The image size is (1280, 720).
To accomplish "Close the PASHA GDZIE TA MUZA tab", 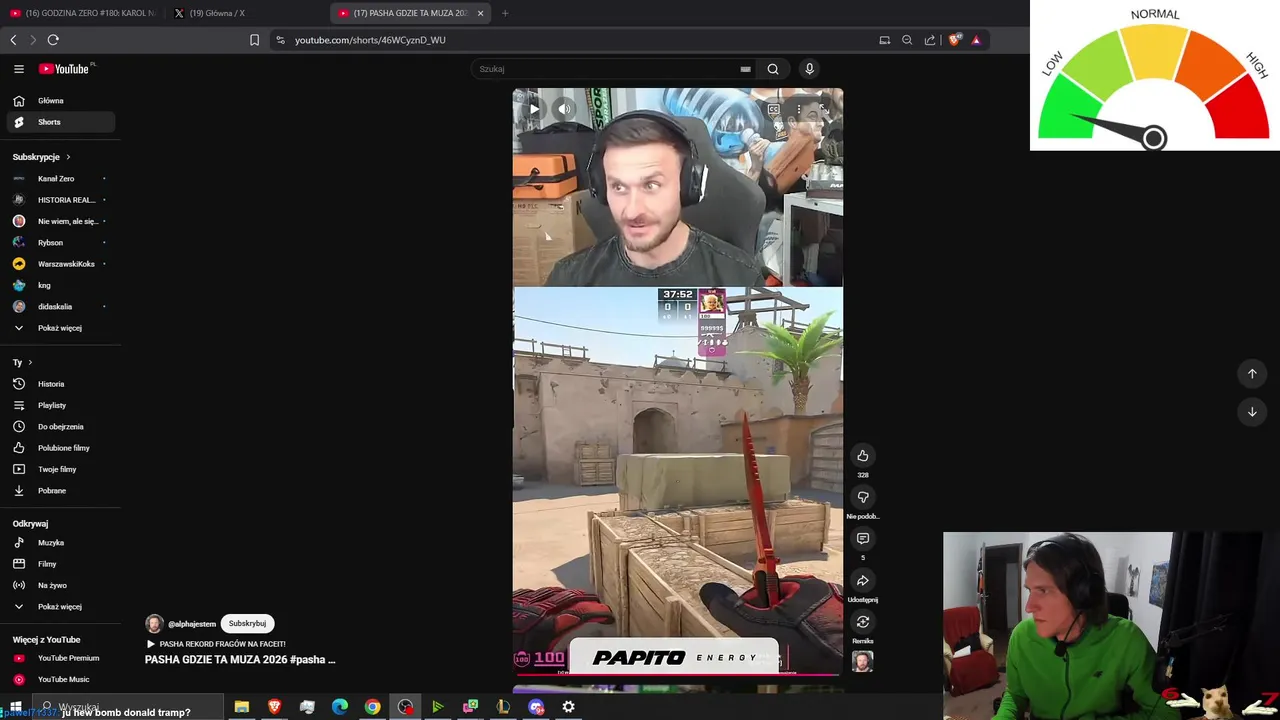I will [x=481, y=13].
